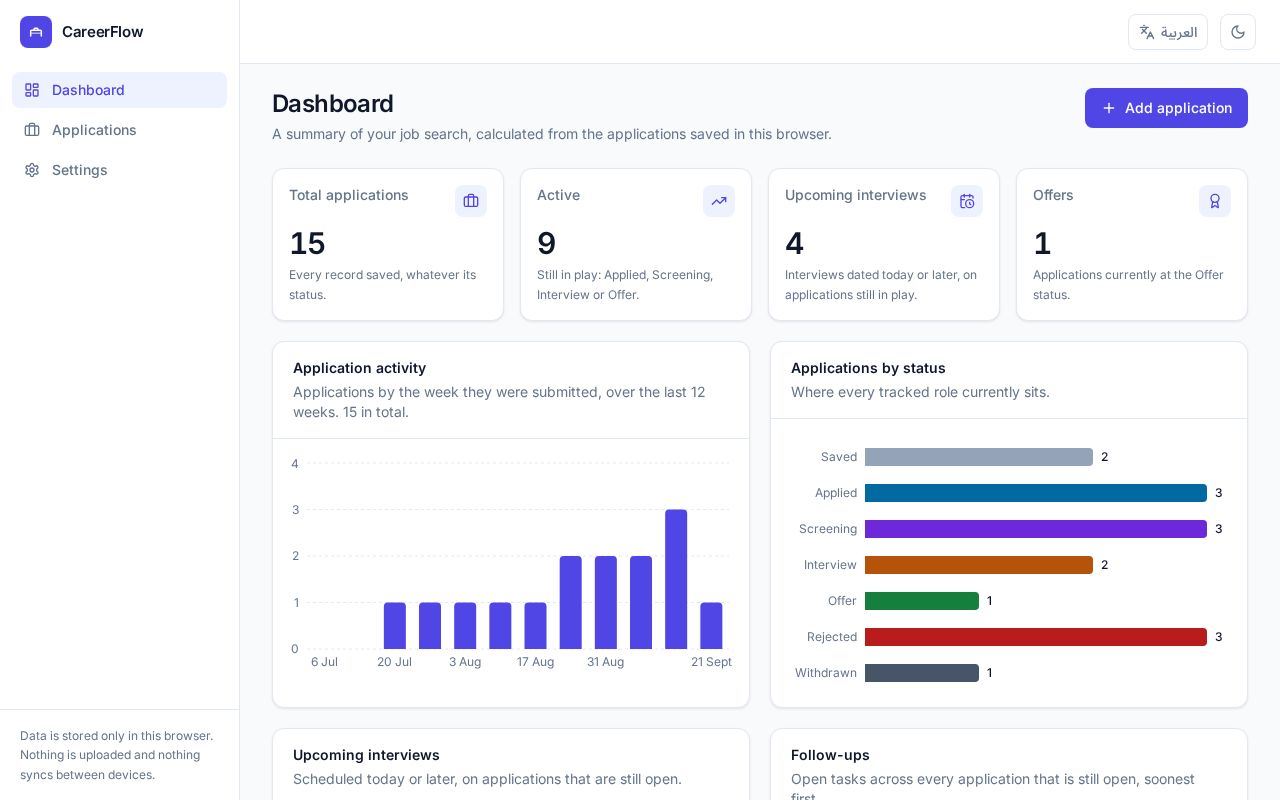Click the data storage notice in sidebar
Viewport: 1280px width, 800px height.
(117, 755)
